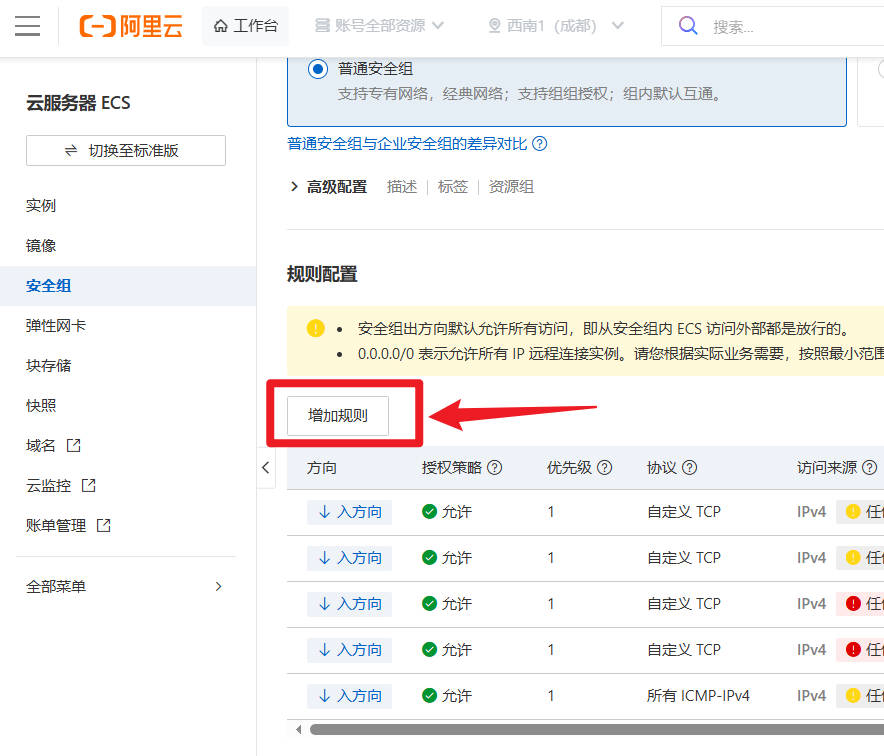Go to 实例 in the sidebar
The width and height of the screenshot is (884, 756).
point(41,206)
